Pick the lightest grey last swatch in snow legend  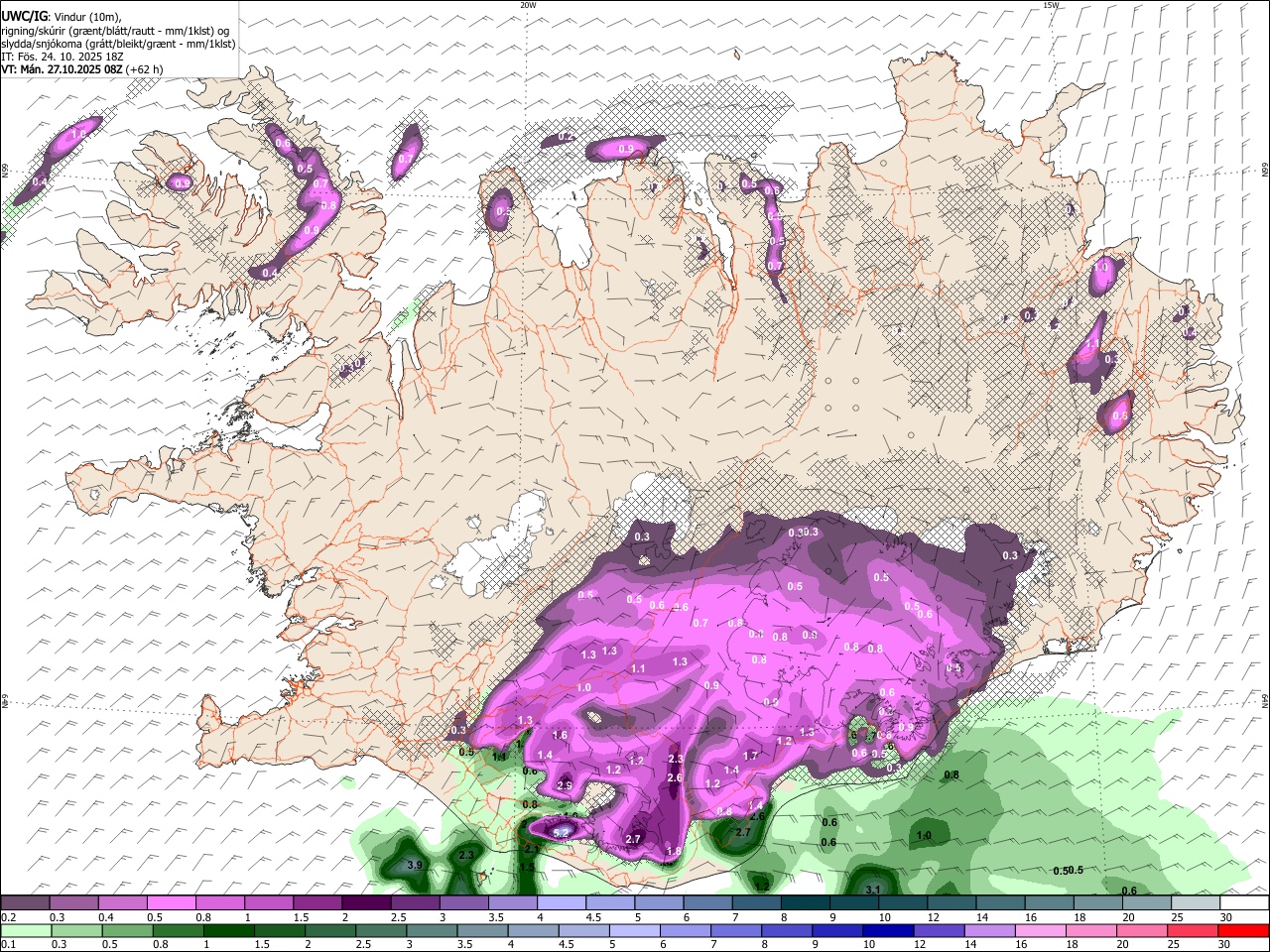pyautogui.click(x=1195, y=903)
